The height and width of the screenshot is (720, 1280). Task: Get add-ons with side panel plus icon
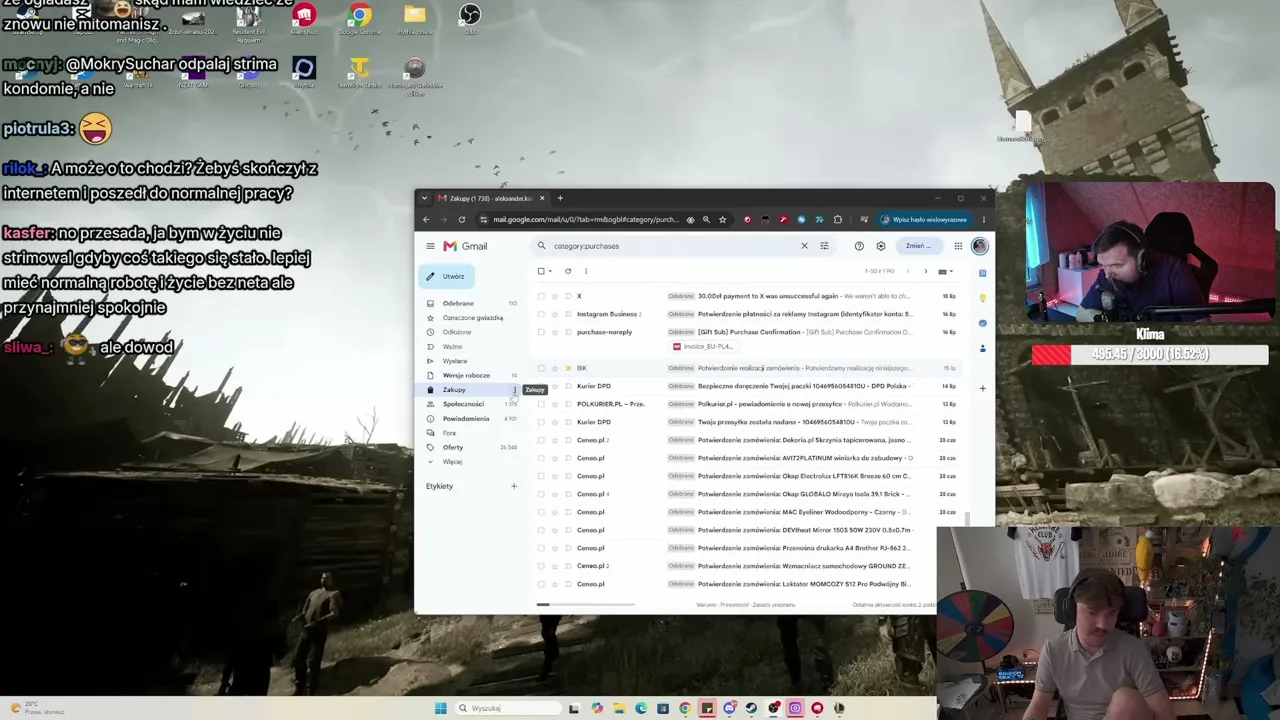983,388
